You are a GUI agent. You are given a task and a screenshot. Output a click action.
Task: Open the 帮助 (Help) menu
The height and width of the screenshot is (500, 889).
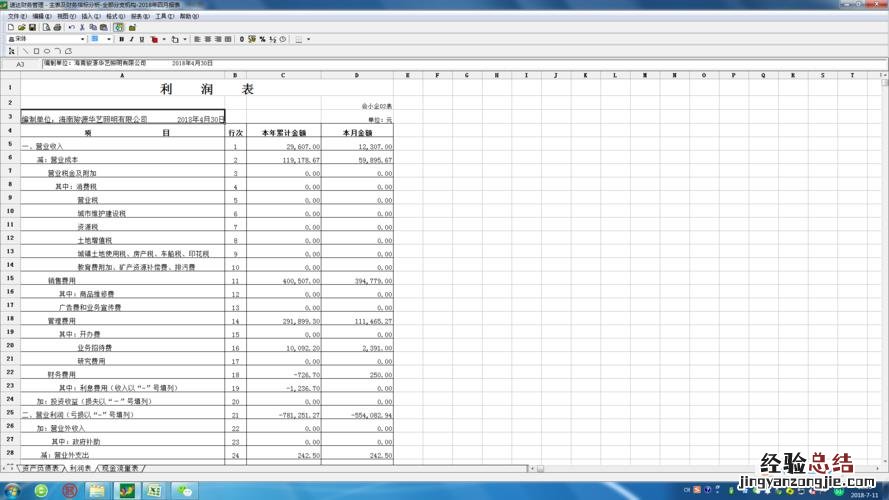point(189,16)
